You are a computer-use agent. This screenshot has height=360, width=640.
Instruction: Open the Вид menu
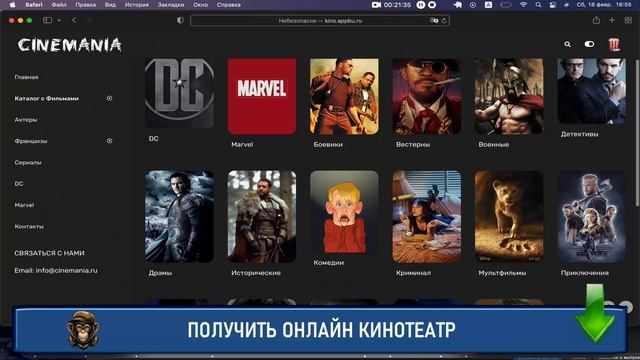click(110, 5)
